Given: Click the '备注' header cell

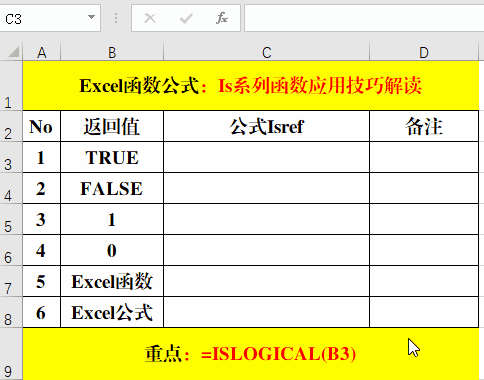Looking at the screenshot, I should coord(424,126).
